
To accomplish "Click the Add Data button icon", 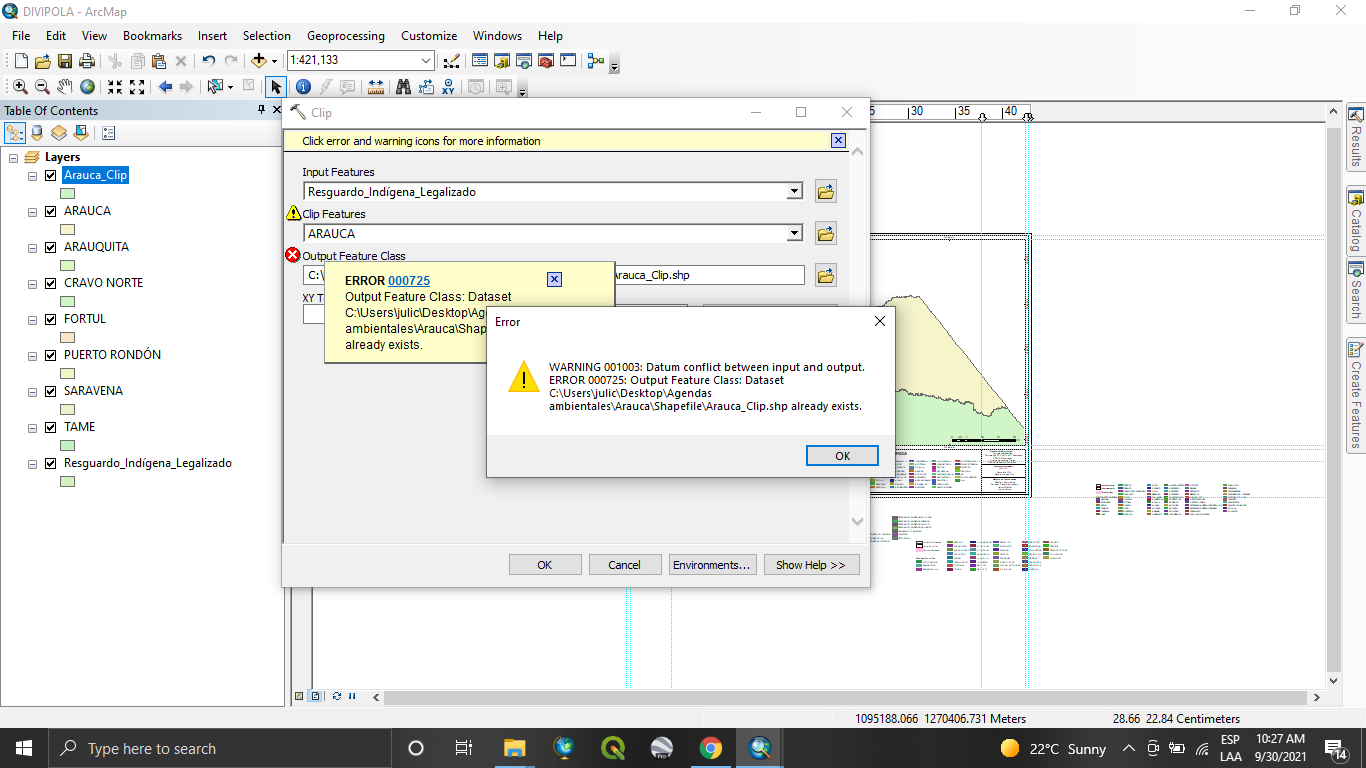I will (x=259, y=61).
